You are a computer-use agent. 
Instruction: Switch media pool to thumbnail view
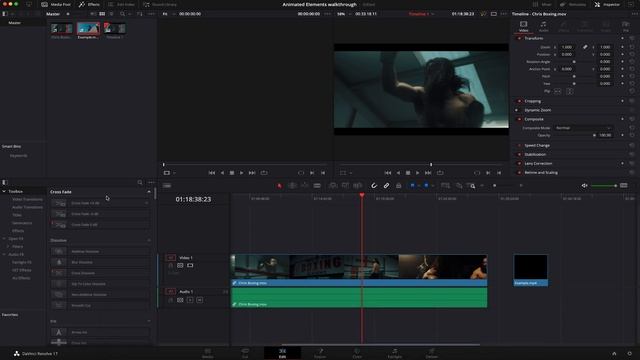[x=102, y=14]
